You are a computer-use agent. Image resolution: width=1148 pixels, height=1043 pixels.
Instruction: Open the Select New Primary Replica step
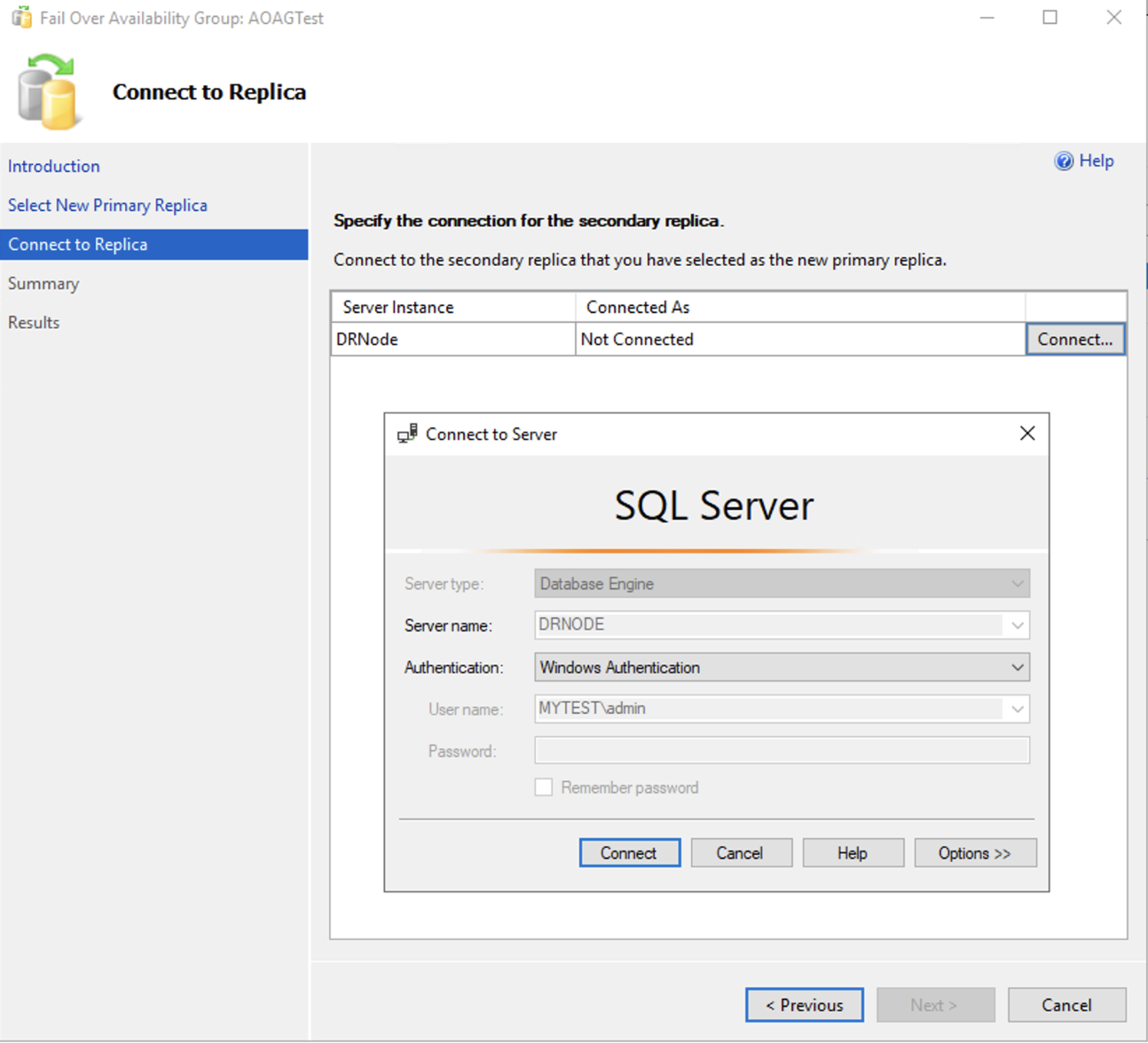tap(107, 205)
